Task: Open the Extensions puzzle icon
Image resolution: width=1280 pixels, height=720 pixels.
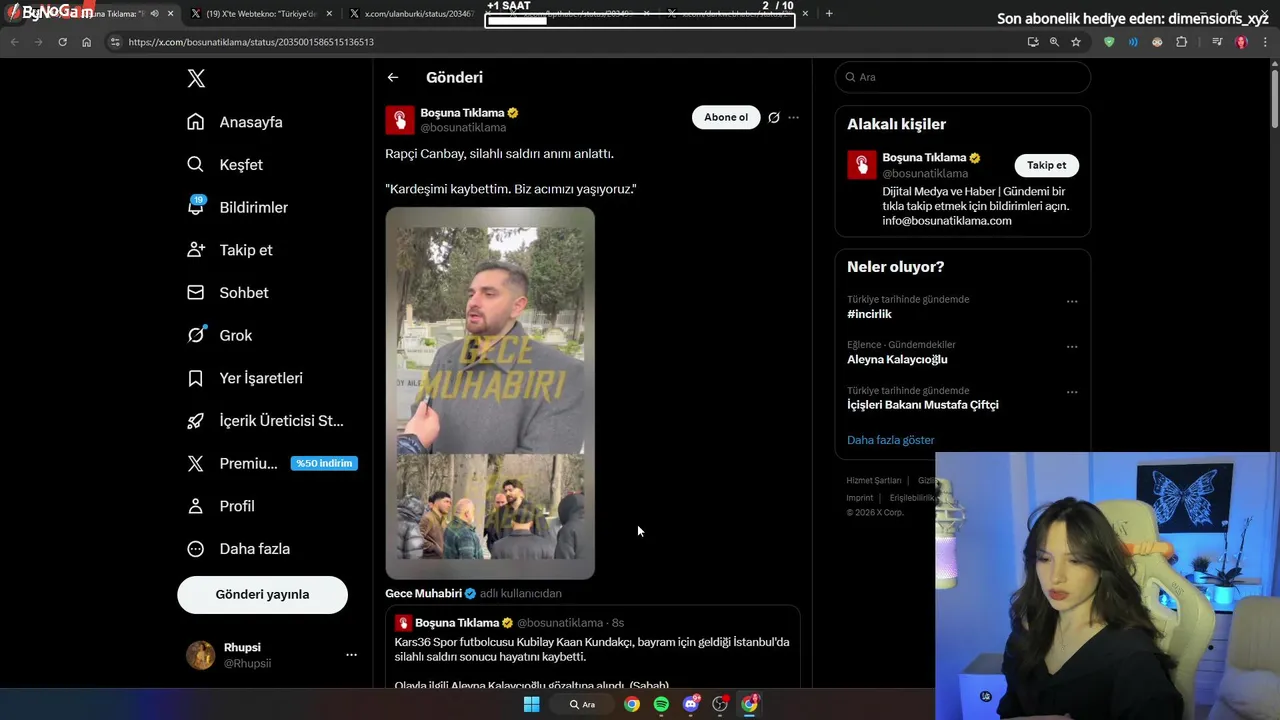Action: point(1181,42)
